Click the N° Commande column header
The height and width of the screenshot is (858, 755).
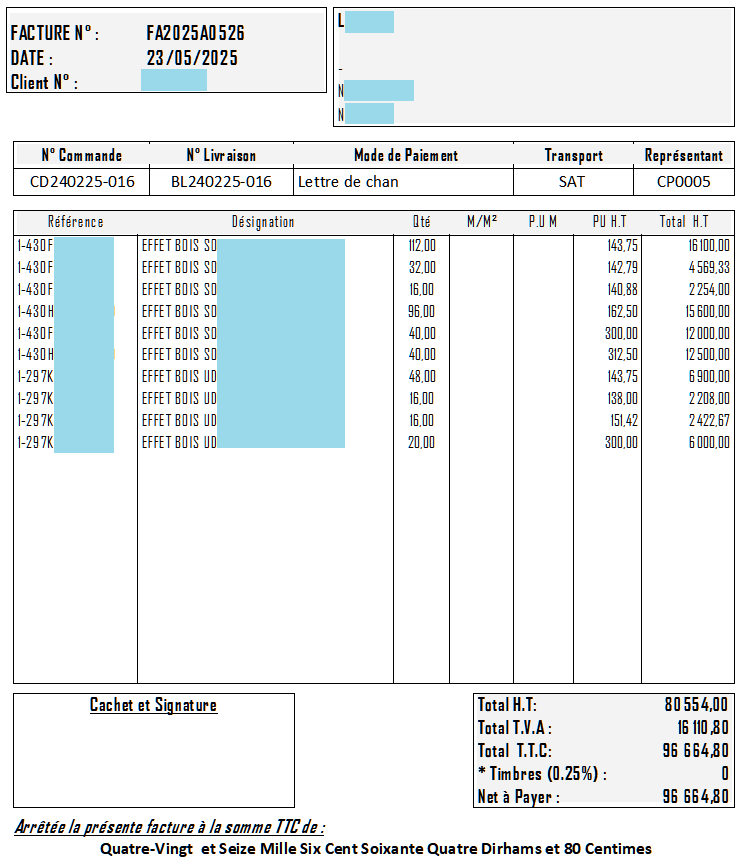tap(82, 155)
